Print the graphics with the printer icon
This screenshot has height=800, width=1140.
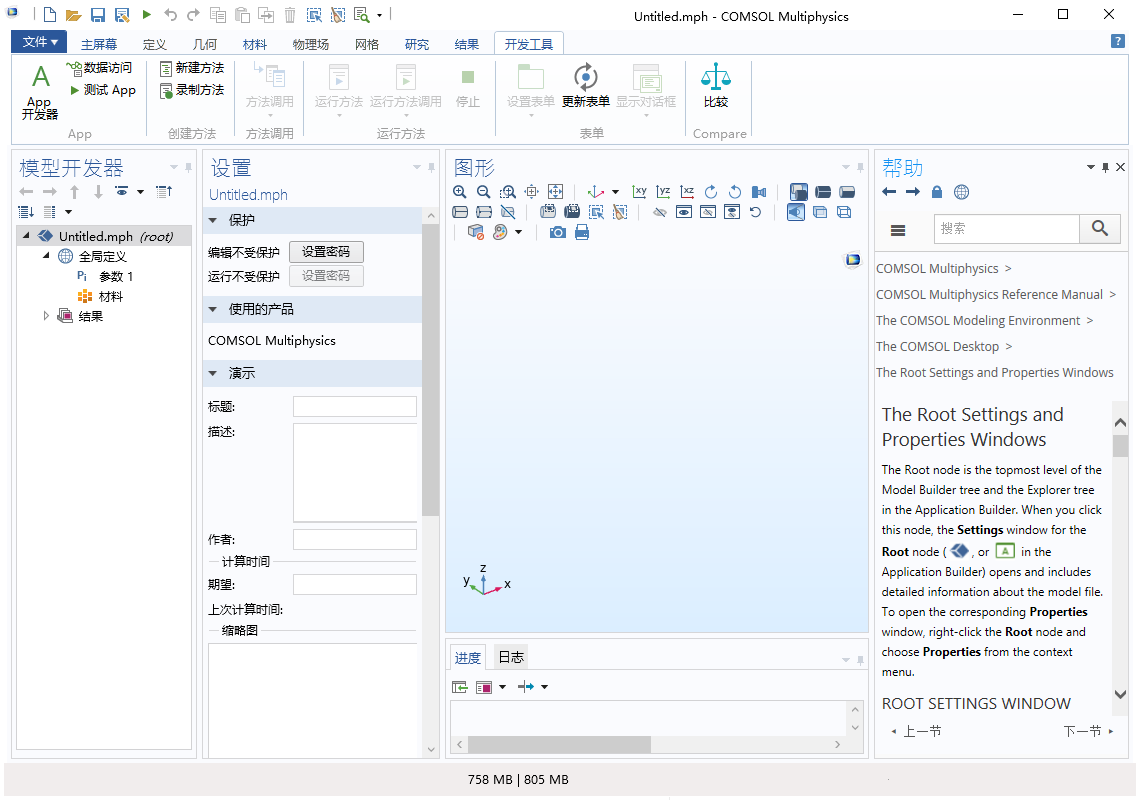tap(582, 233)
